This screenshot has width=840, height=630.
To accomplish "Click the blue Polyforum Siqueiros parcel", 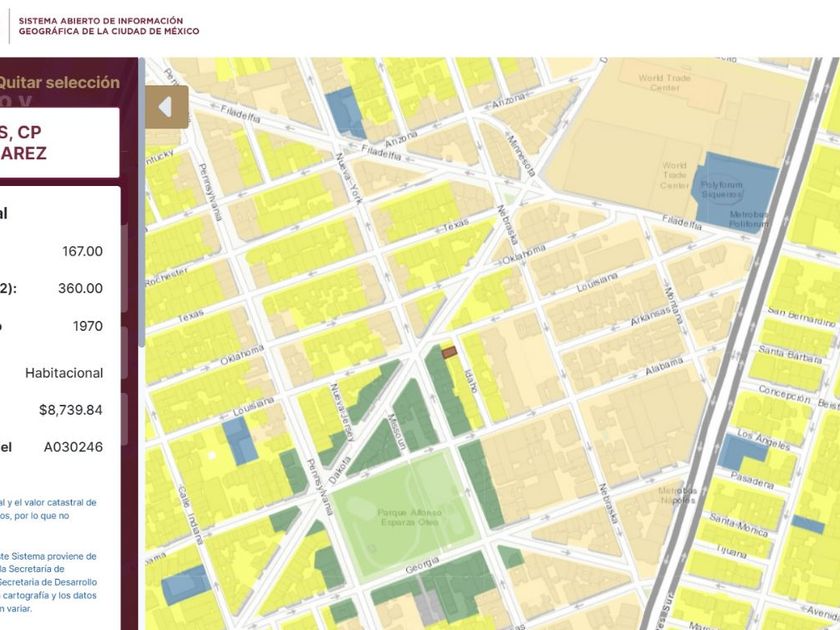I will 734,191.
